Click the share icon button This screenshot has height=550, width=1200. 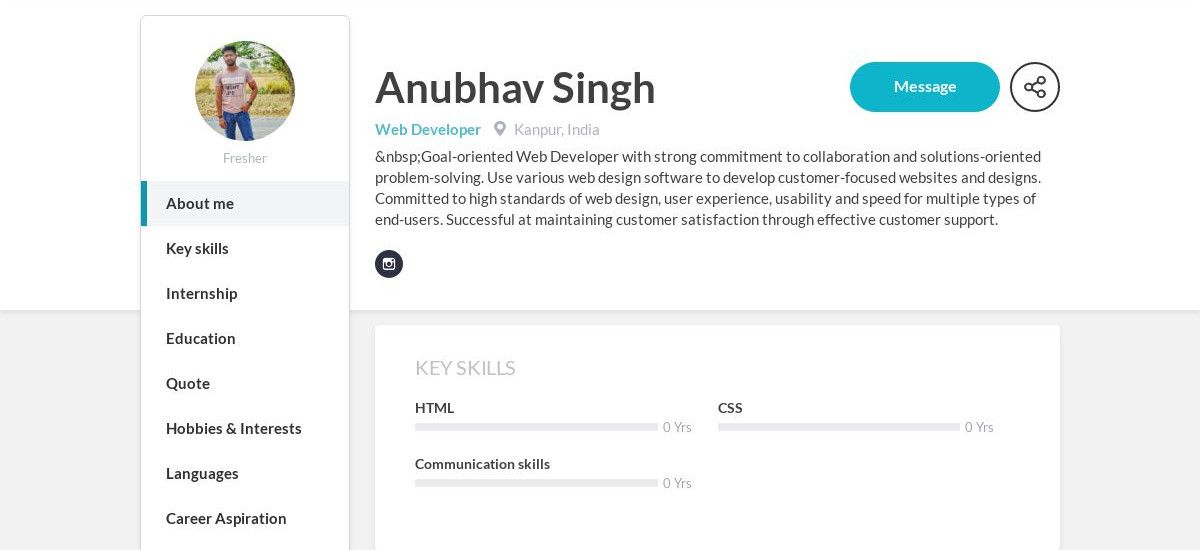1034,87
